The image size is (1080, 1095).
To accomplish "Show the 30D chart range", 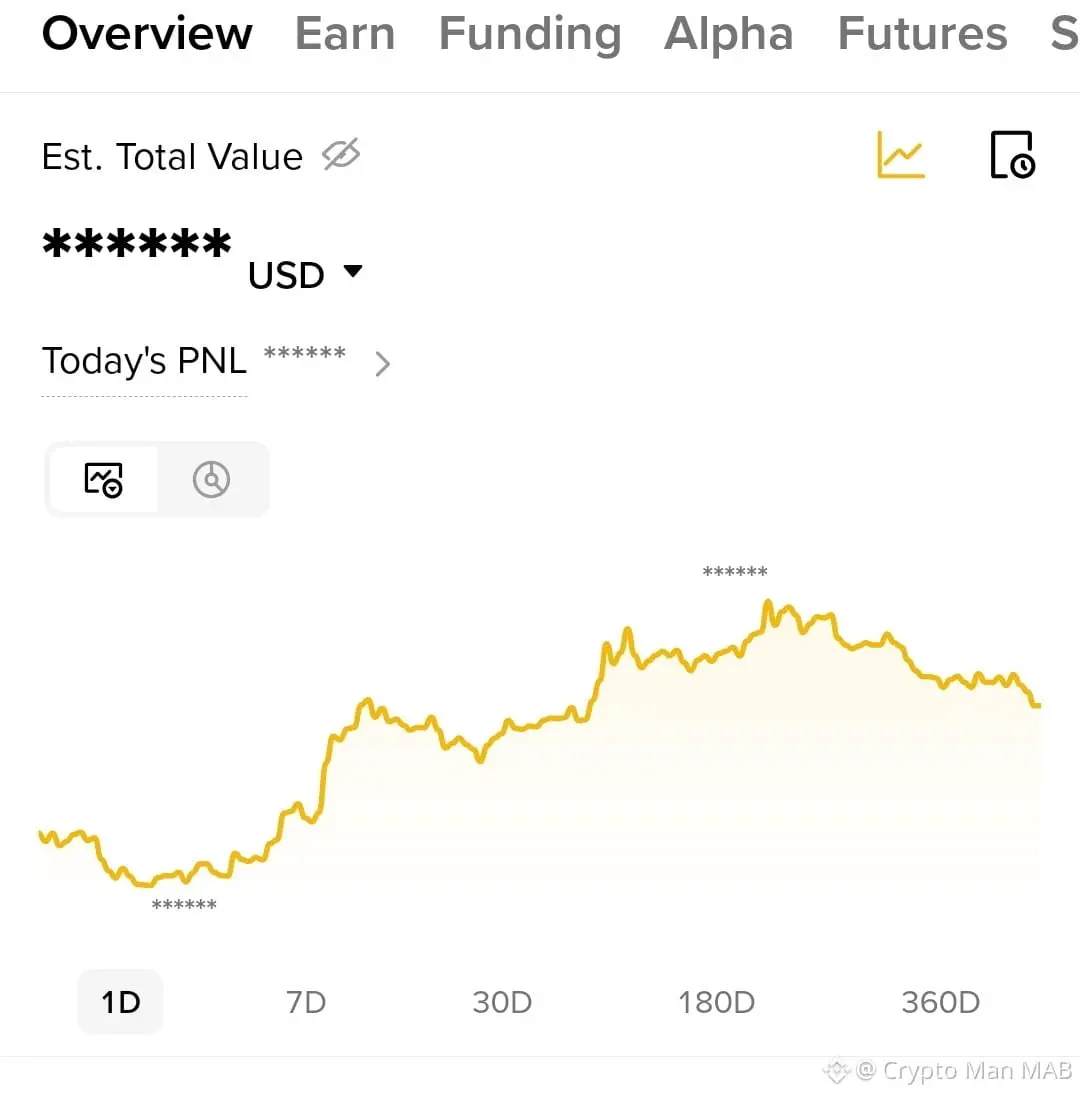I will [x=502, y=1002].
